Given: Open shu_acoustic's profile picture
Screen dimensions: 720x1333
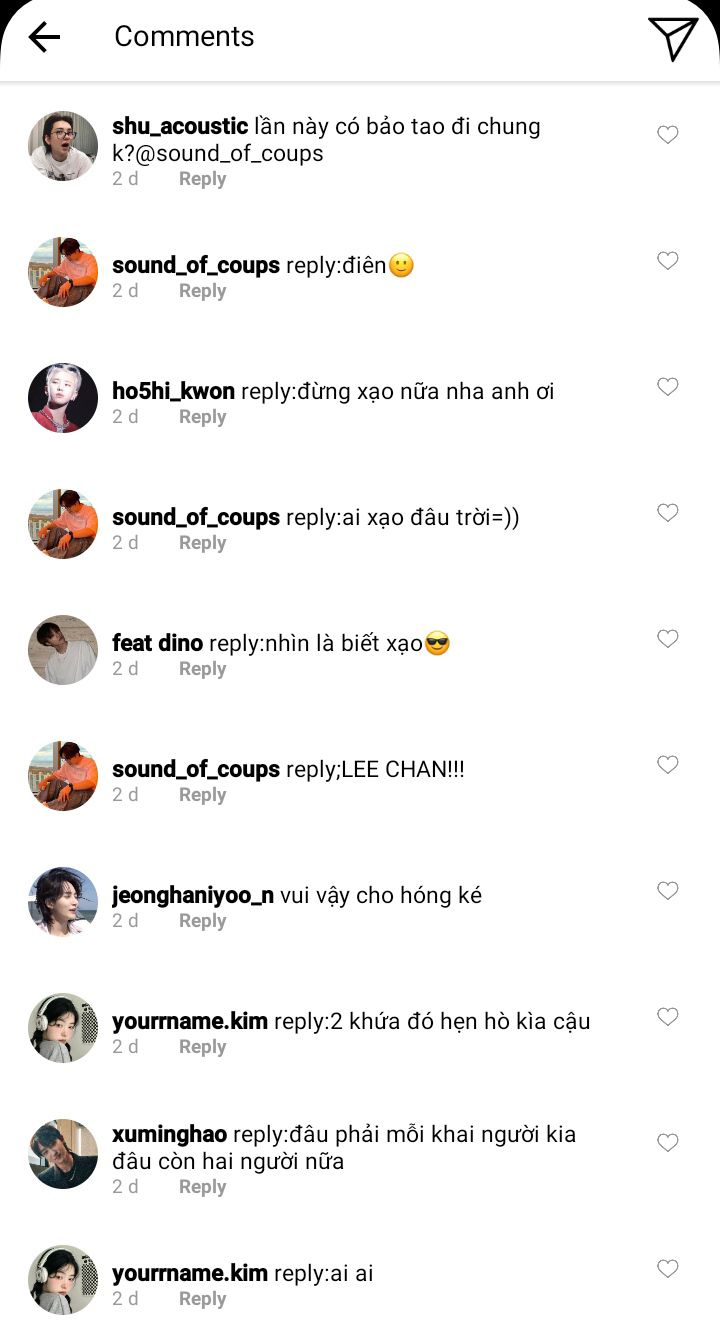Looking at the screenshot, I should [63, 146].
